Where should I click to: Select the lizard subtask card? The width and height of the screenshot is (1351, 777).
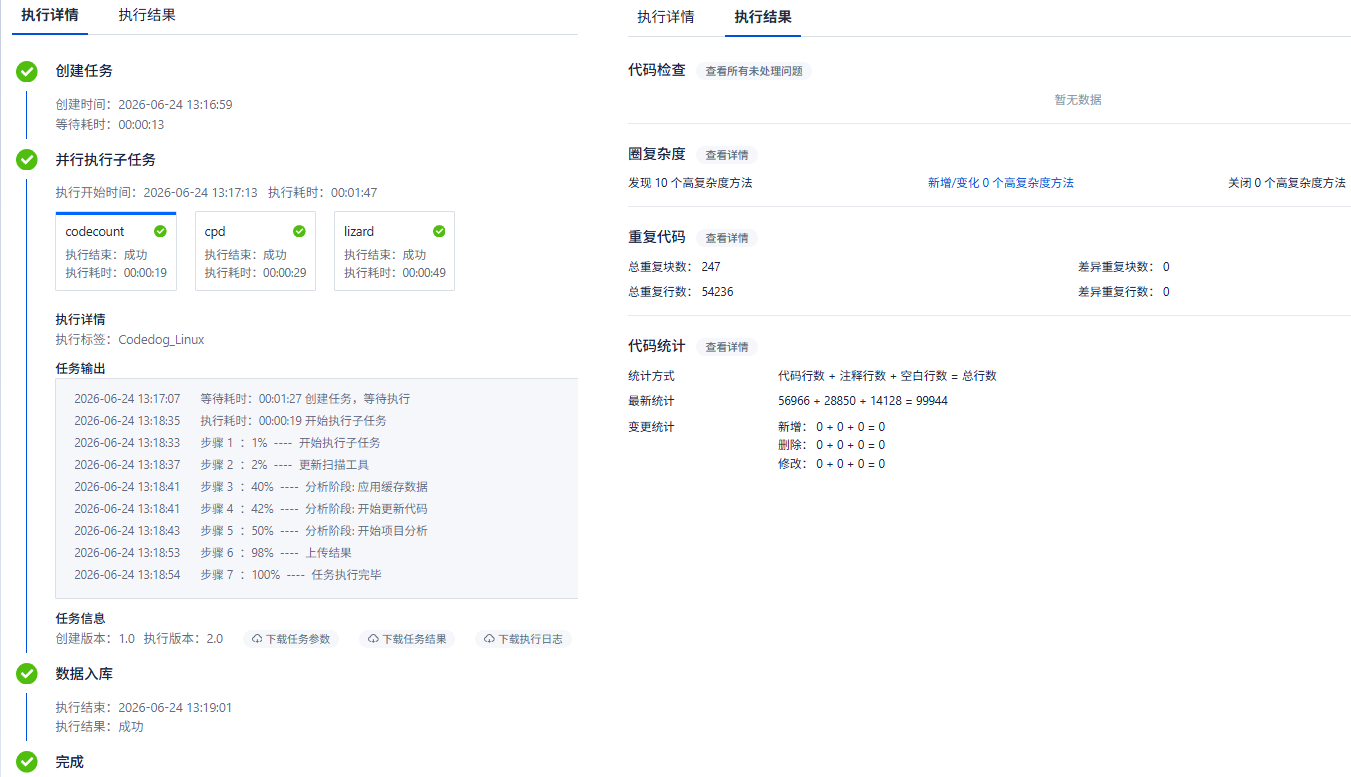click(394, 251)
